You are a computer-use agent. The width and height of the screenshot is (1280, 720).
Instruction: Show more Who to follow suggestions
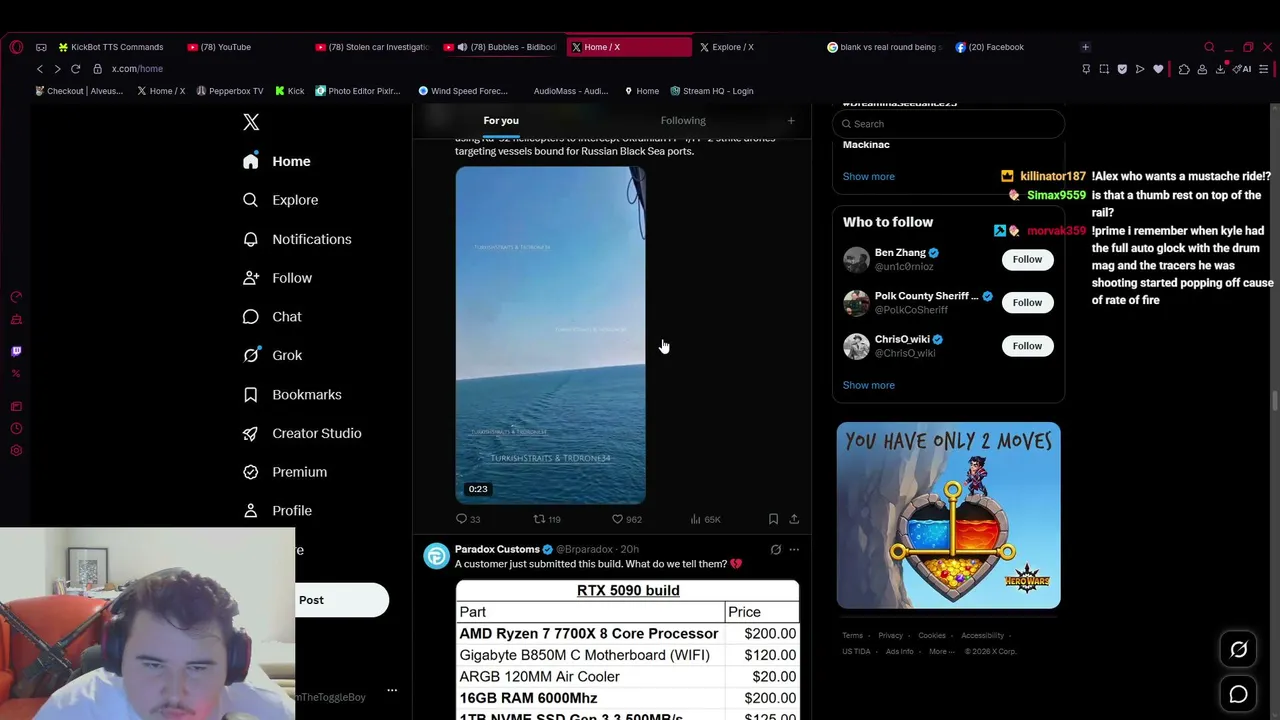(868, 385)
